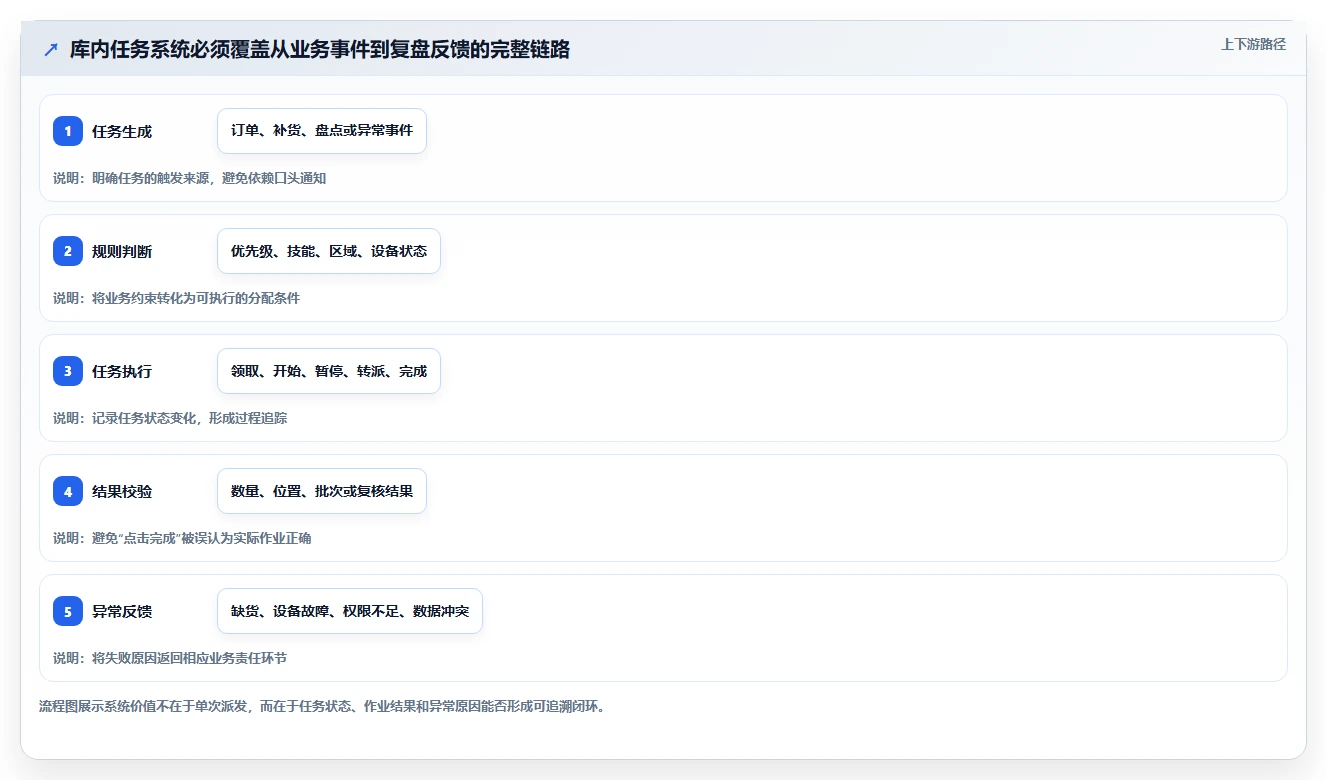The height and width of the screenshot is (780, 1327).
Task: Select the 缺货、设备故障、权限不足、数据冲突 chip
Action: [x=350, y=611]
